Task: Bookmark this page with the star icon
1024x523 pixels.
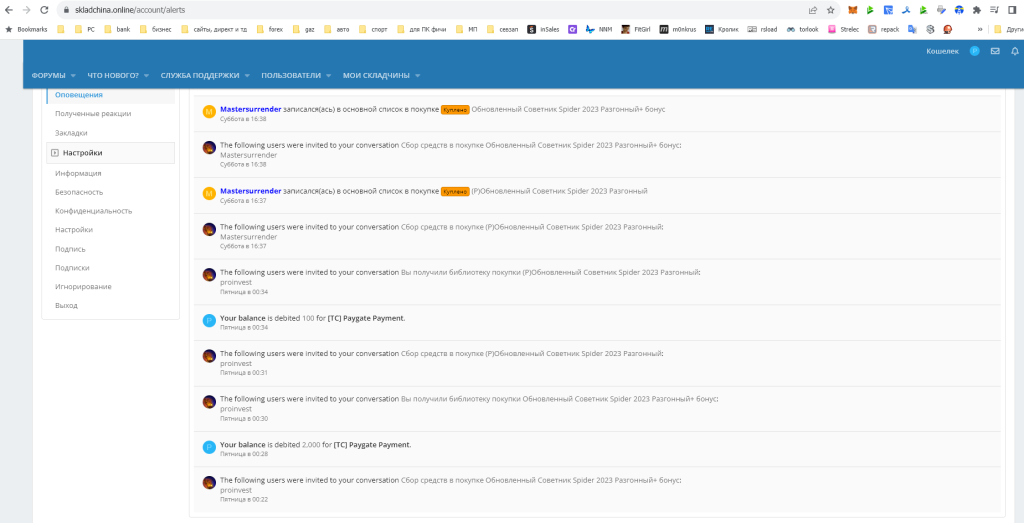Action: click(831, 10)
